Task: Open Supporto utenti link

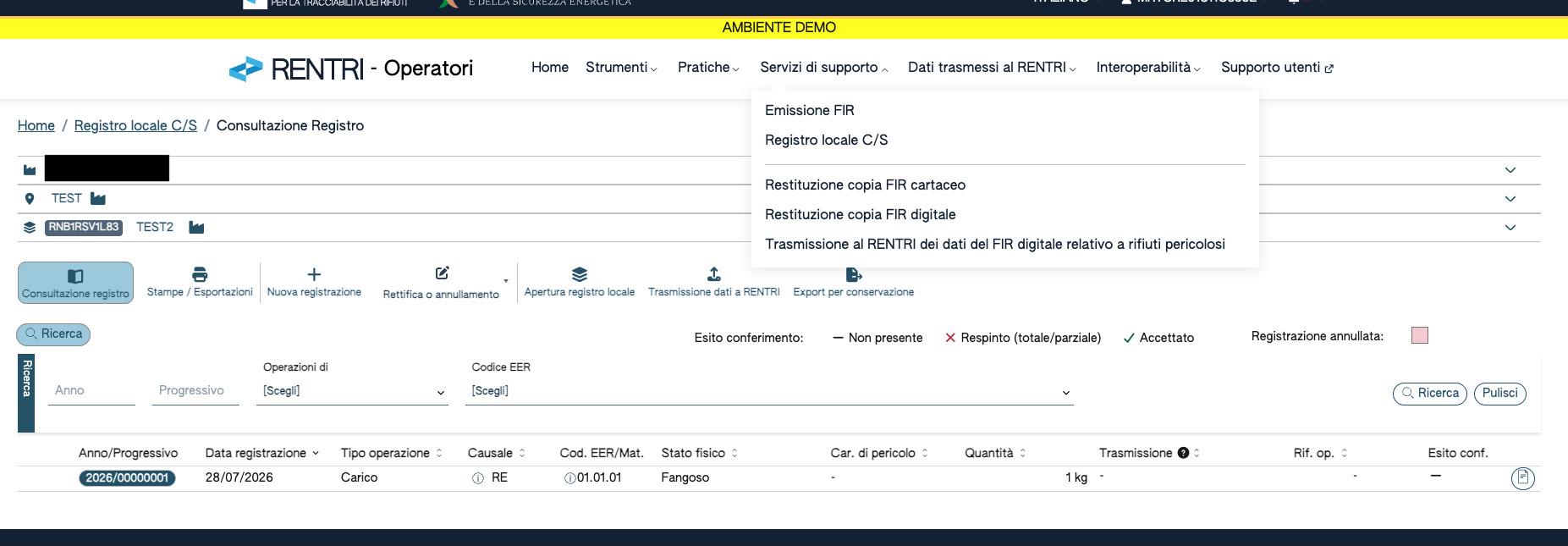Action: tap(1277, 68)
